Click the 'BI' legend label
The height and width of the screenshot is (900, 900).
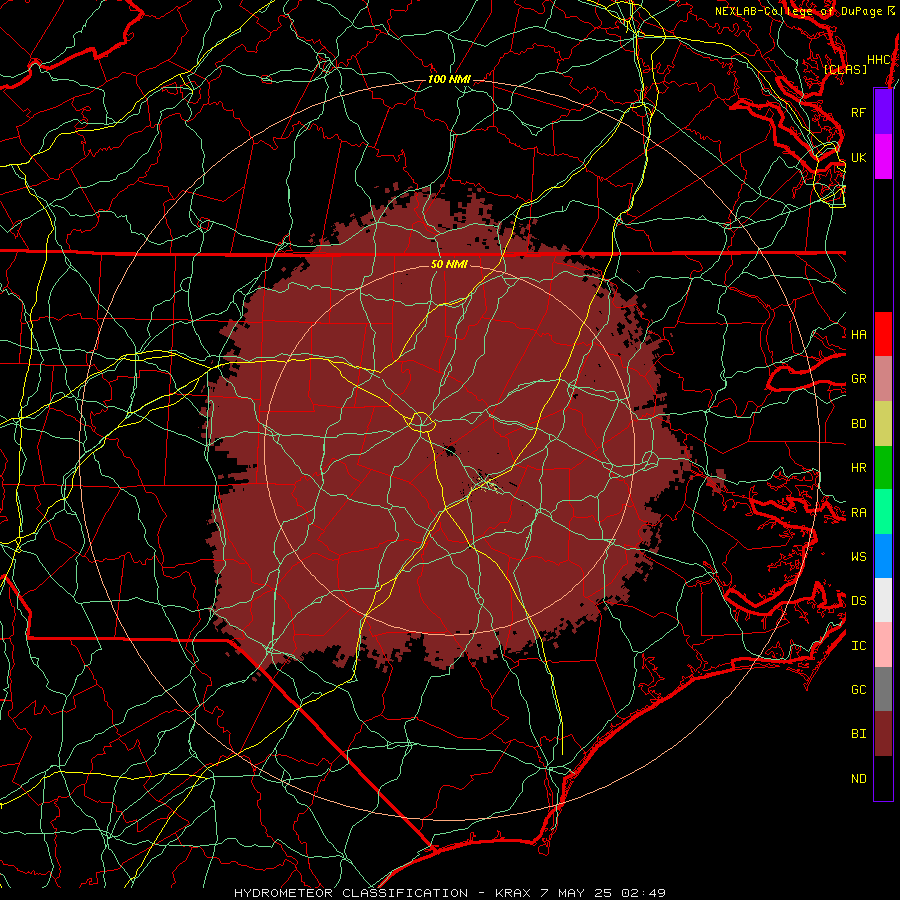858,734
